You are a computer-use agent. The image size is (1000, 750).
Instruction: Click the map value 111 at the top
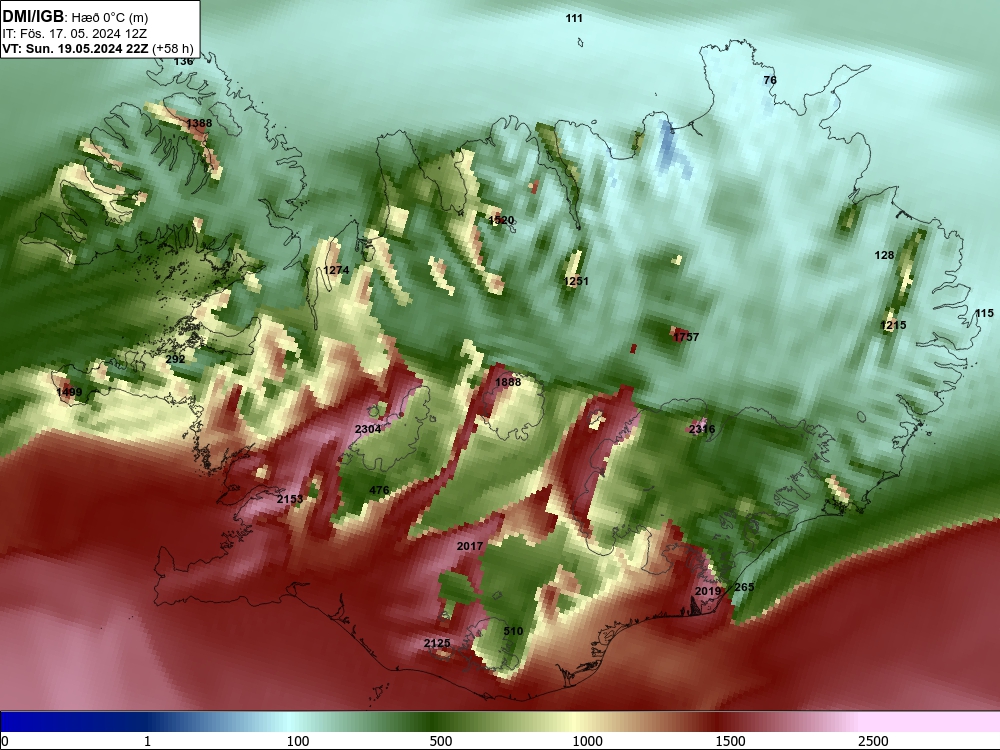tap(574, 18)
